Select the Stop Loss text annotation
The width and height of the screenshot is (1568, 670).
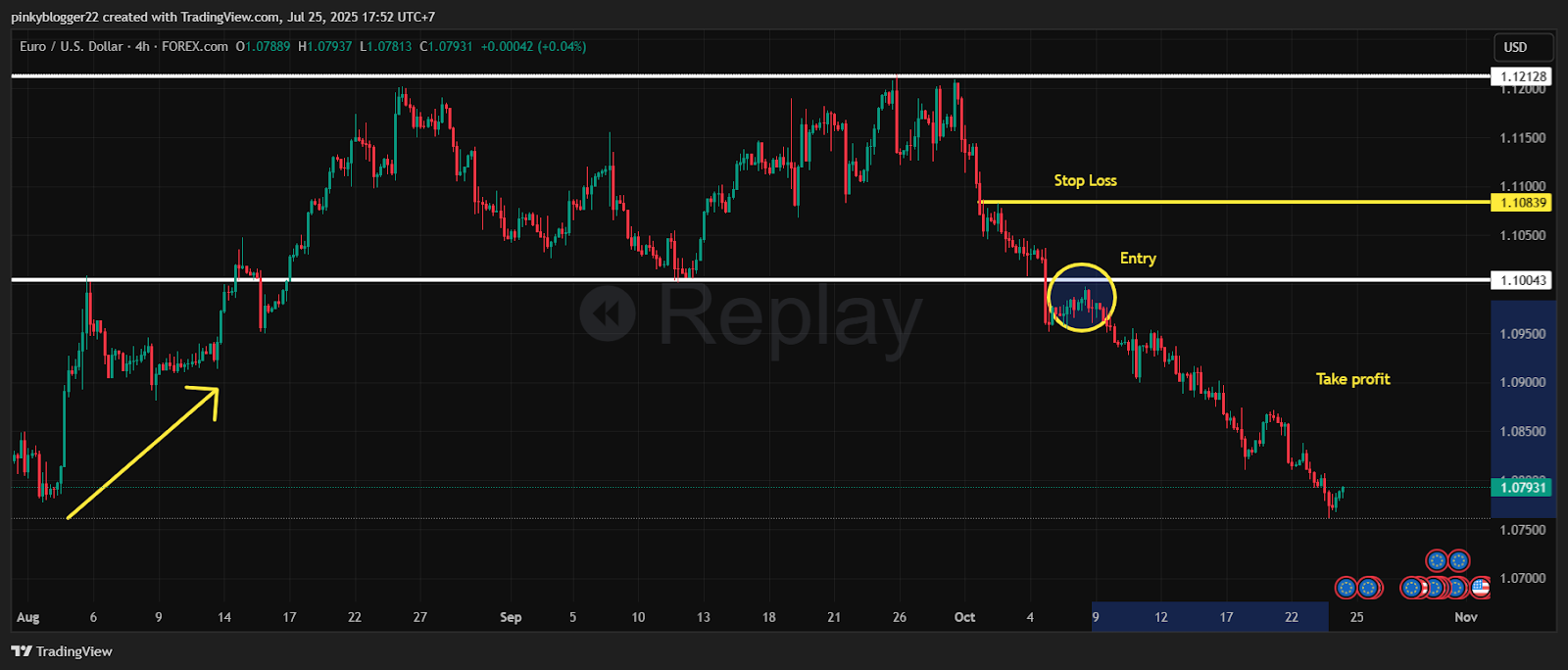tap(1085, 180)
